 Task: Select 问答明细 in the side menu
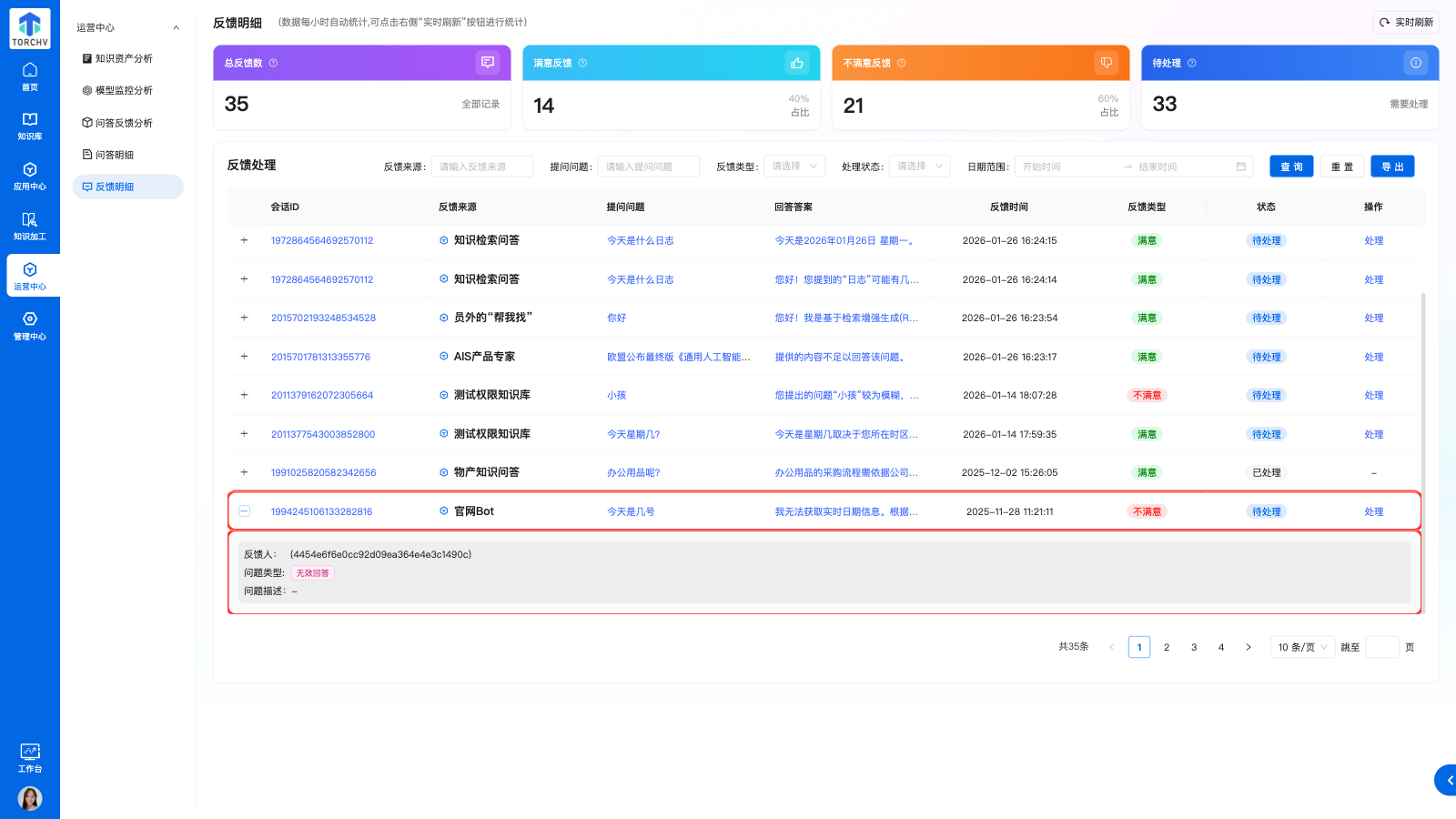115,155
